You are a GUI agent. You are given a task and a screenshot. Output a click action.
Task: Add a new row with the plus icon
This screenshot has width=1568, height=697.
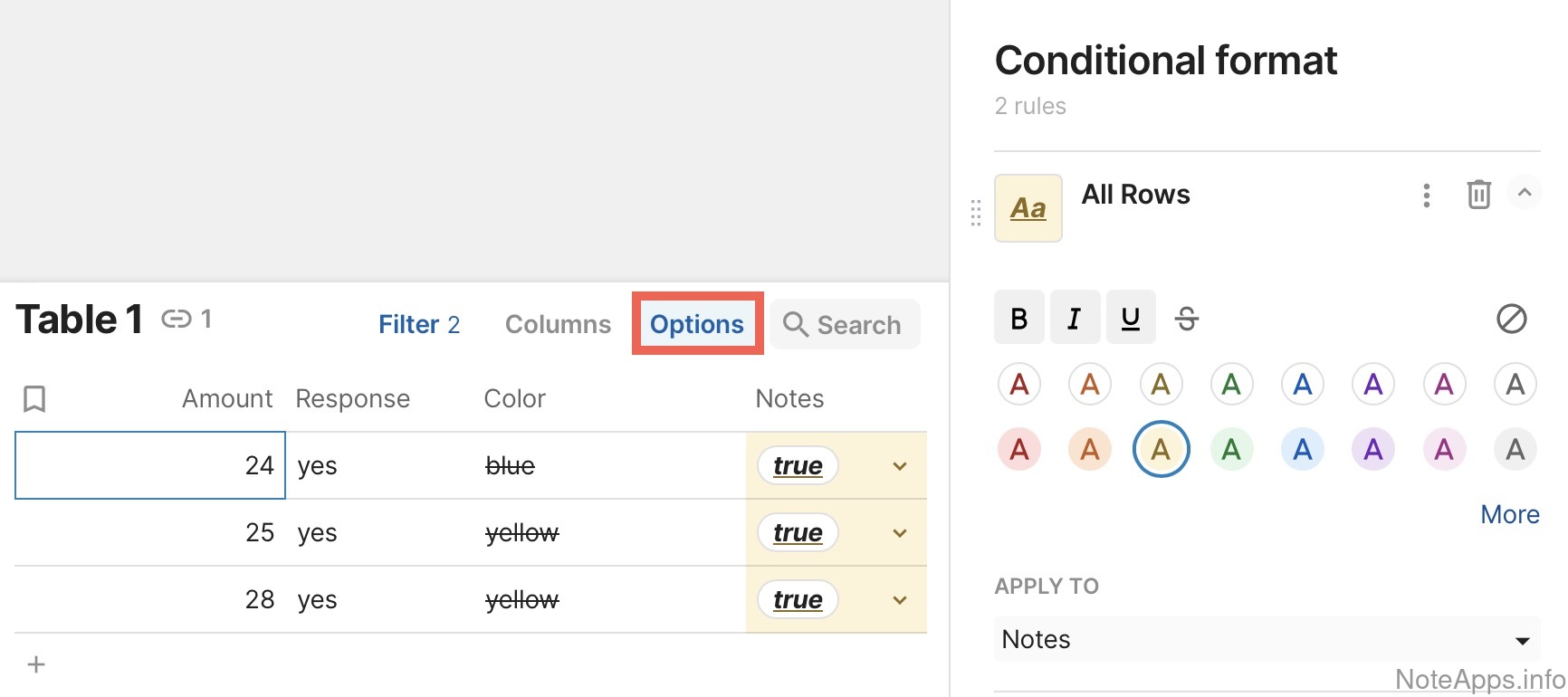tap(36, 664)
